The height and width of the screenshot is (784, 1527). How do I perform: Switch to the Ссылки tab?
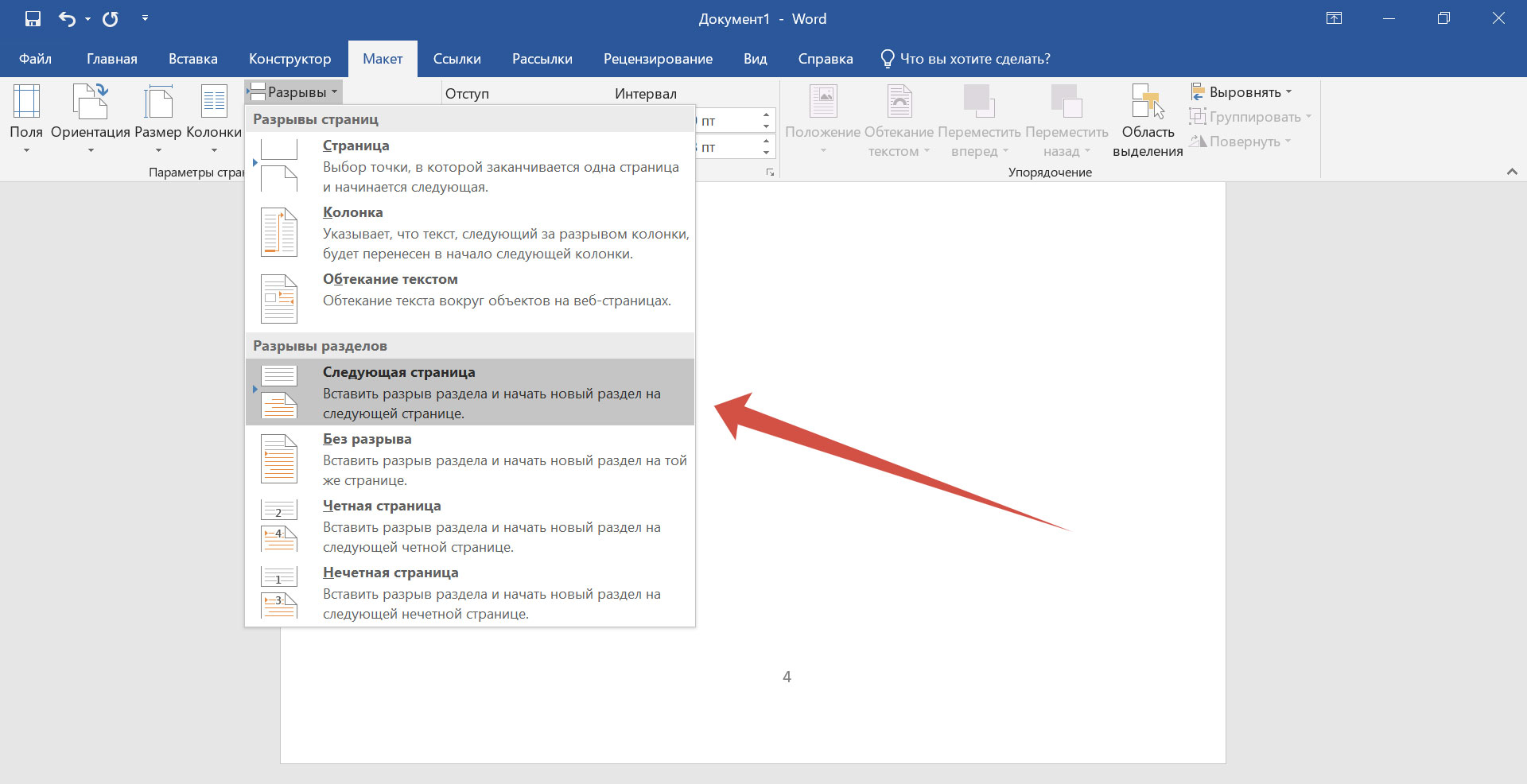pyautogui.click(x=457, y=59)
